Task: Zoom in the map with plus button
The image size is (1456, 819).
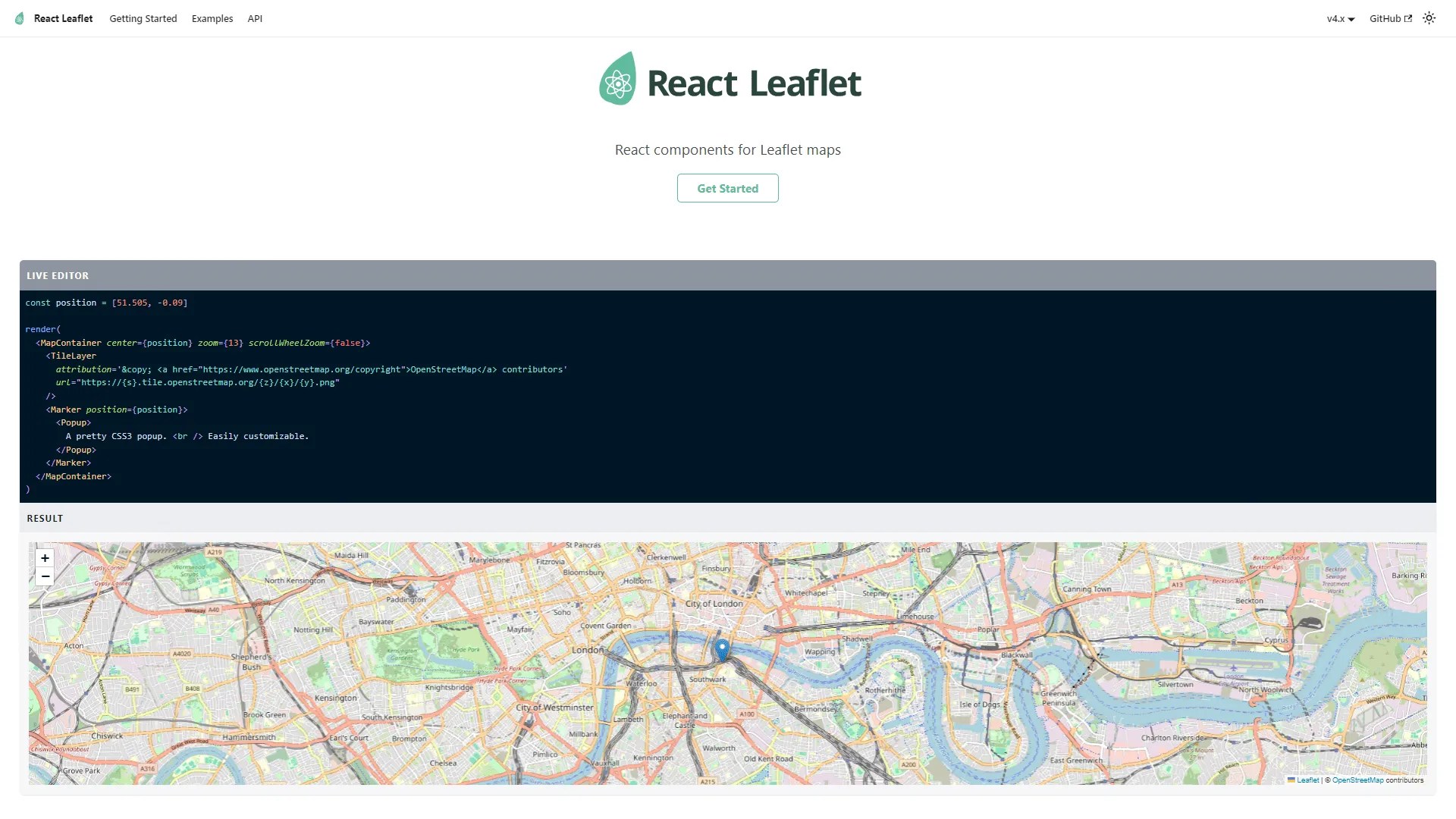Action: tap(45, 558)
